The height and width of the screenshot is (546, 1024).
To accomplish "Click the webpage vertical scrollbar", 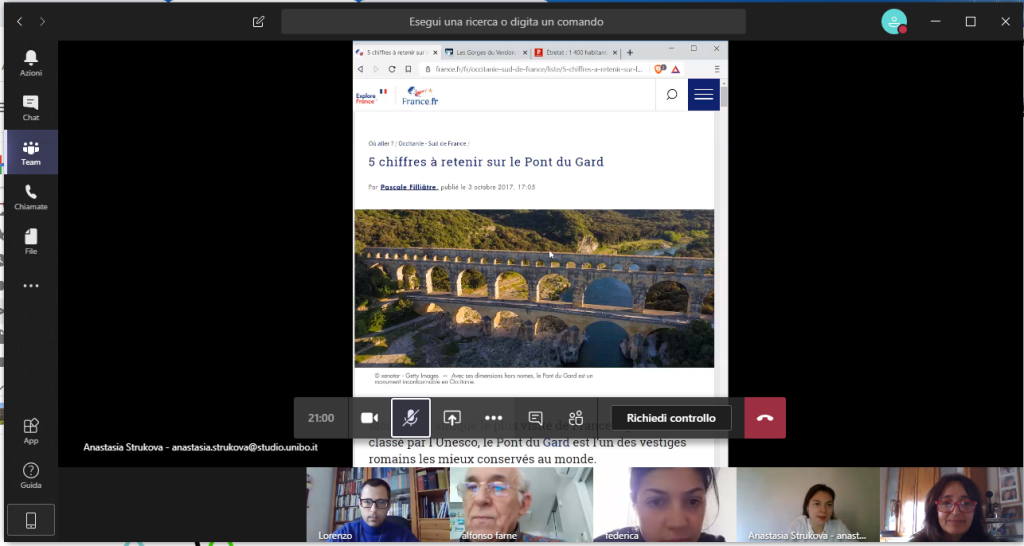I will click(724, 97).
